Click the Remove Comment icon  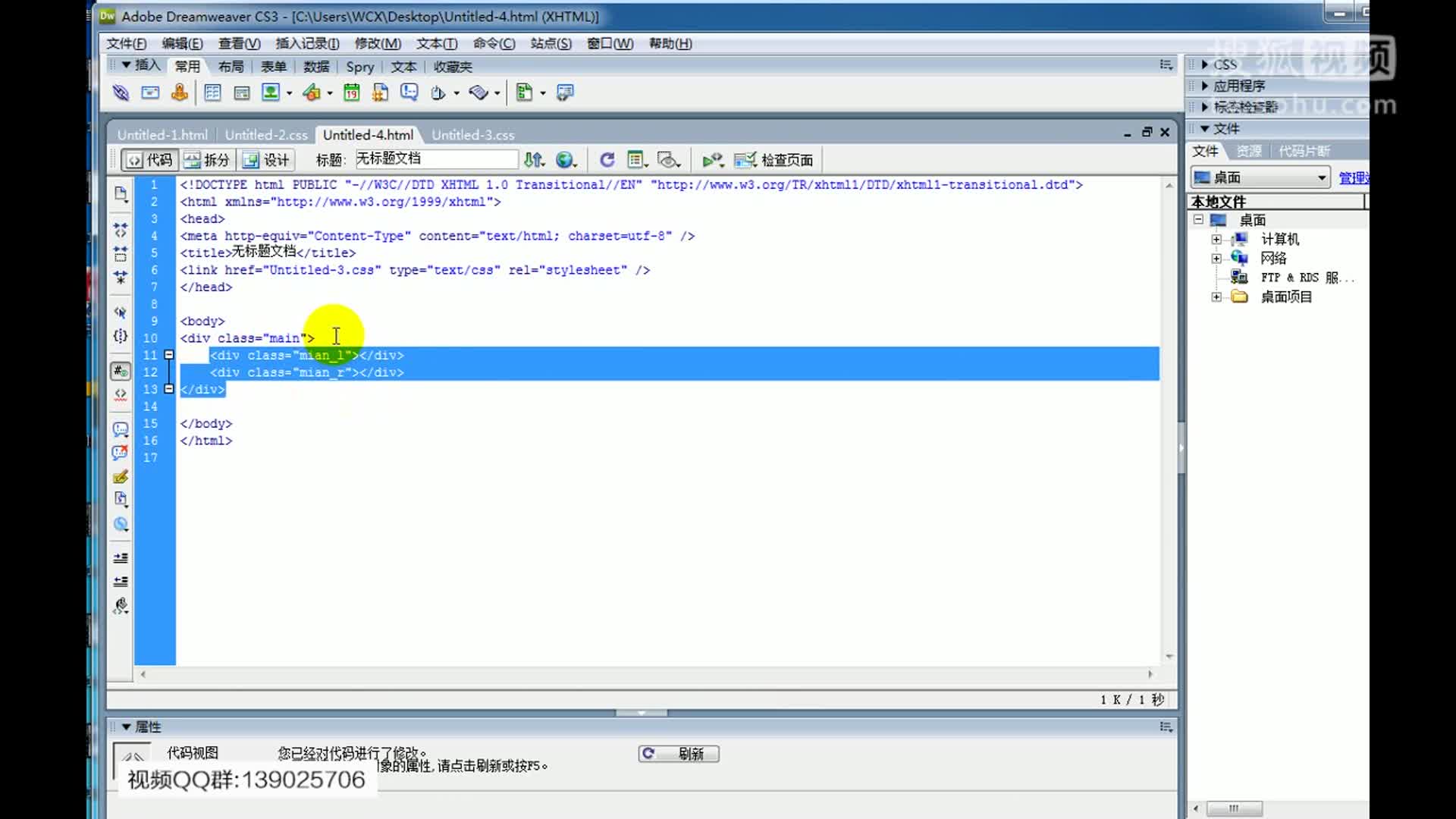[x=121, y=453]
